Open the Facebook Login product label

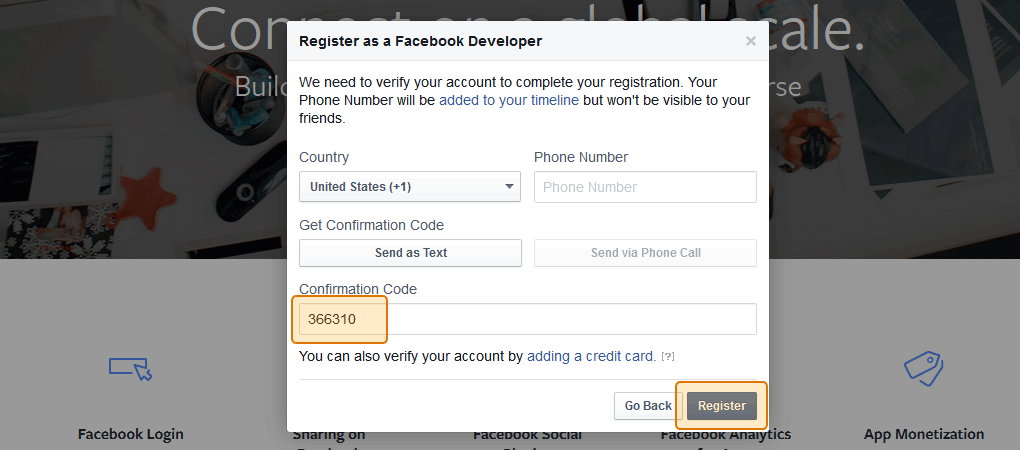(130, 434)
